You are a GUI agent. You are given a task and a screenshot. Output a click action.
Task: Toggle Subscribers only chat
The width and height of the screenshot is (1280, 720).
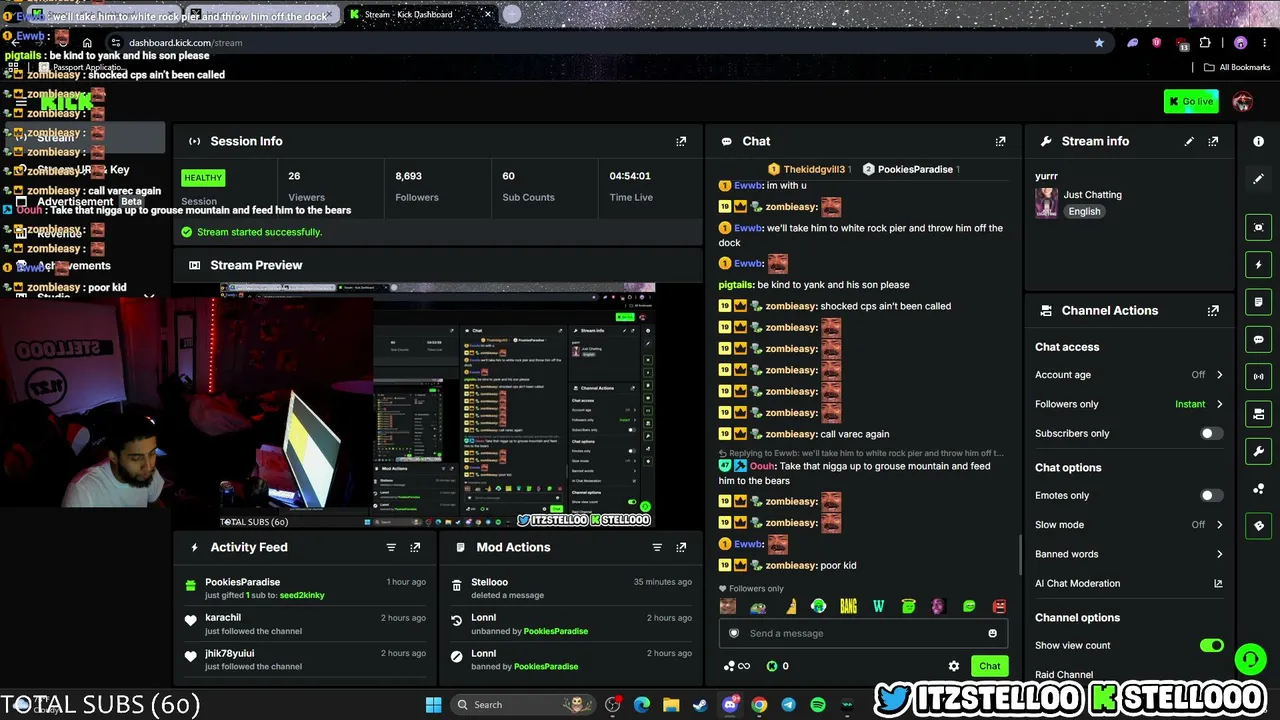1211,433
